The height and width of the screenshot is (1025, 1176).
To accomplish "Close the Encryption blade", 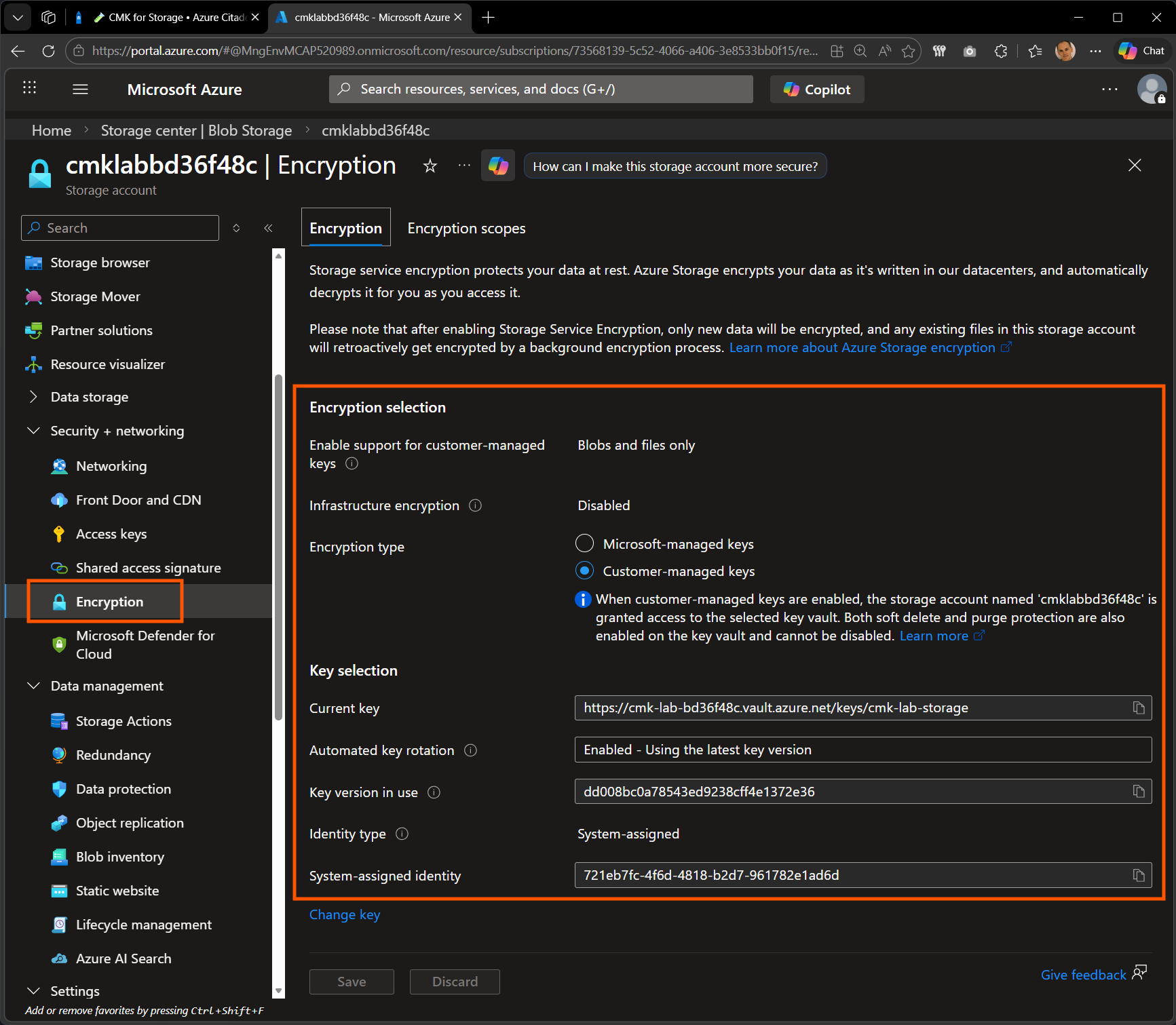I will pos(1135,166).
